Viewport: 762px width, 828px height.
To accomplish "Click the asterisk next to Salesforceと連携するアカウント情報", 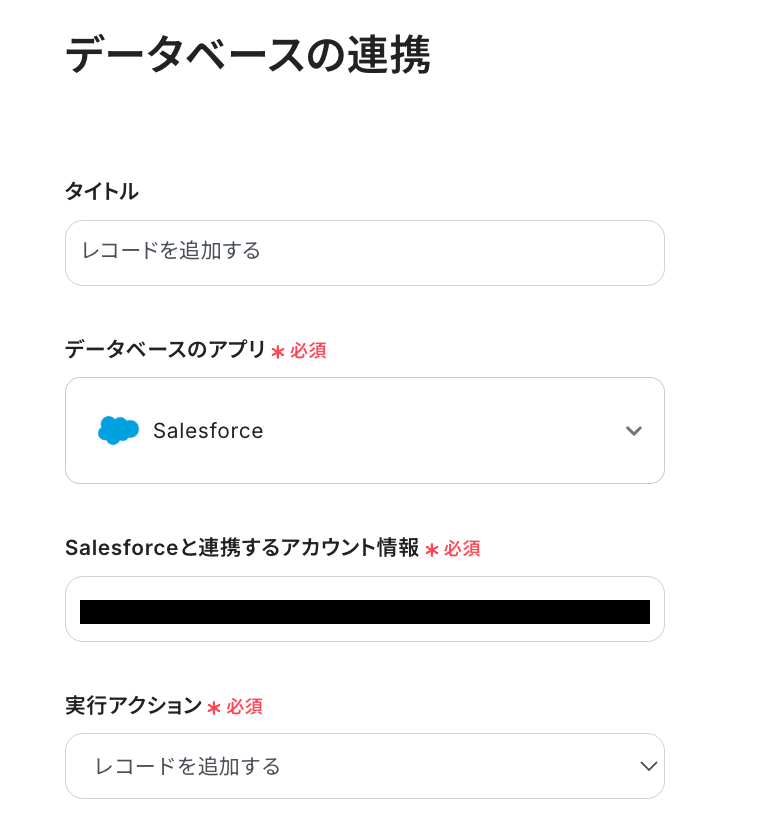I will click(x=432, y=550).
